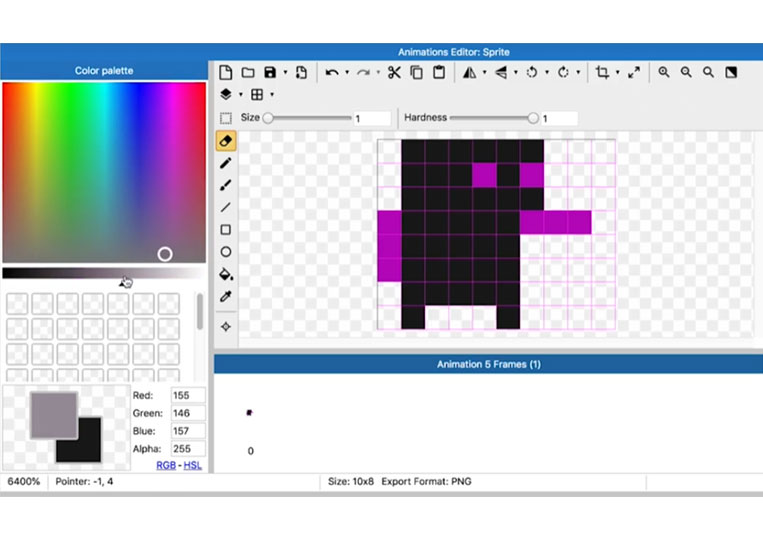Click the Hardness value field
This screenshot has width=763, height=541.
coord(560,118)
